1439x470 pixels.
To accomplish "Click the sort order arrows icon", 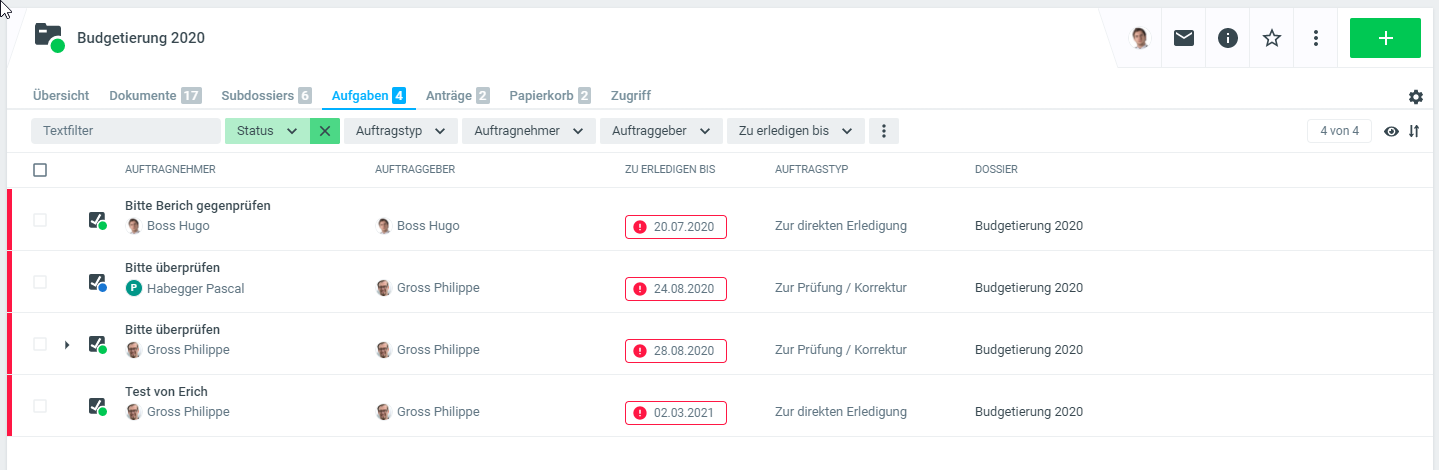I will (x=1414, y=131).
